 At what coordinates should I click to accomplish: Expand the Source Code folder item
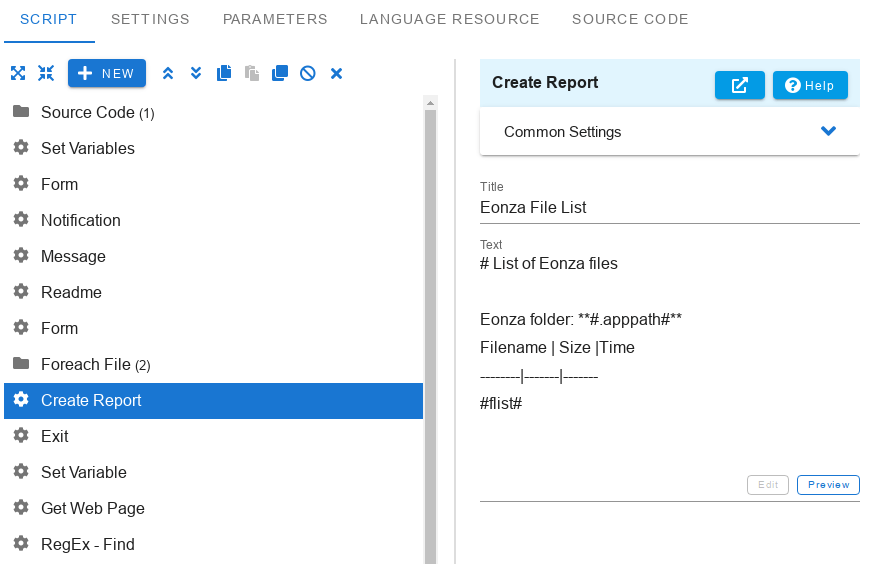point(97,113)
